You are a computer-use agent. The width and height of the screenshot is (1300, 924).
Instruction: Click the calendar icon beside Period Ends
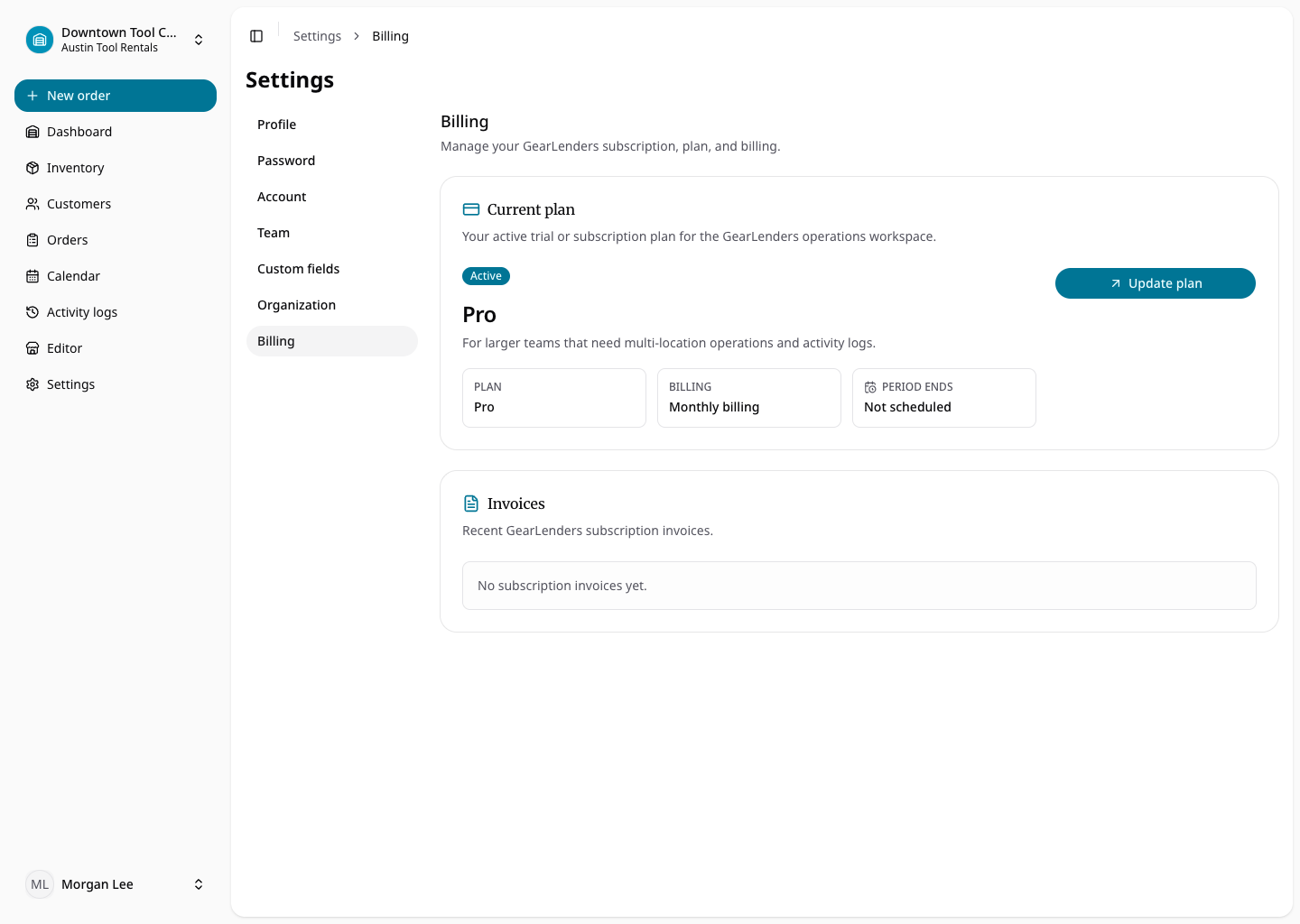point(870,387)
